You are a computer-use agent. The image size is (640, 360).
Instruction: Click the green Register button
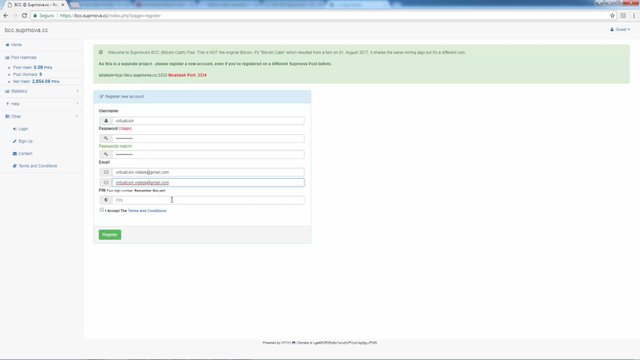110,235
